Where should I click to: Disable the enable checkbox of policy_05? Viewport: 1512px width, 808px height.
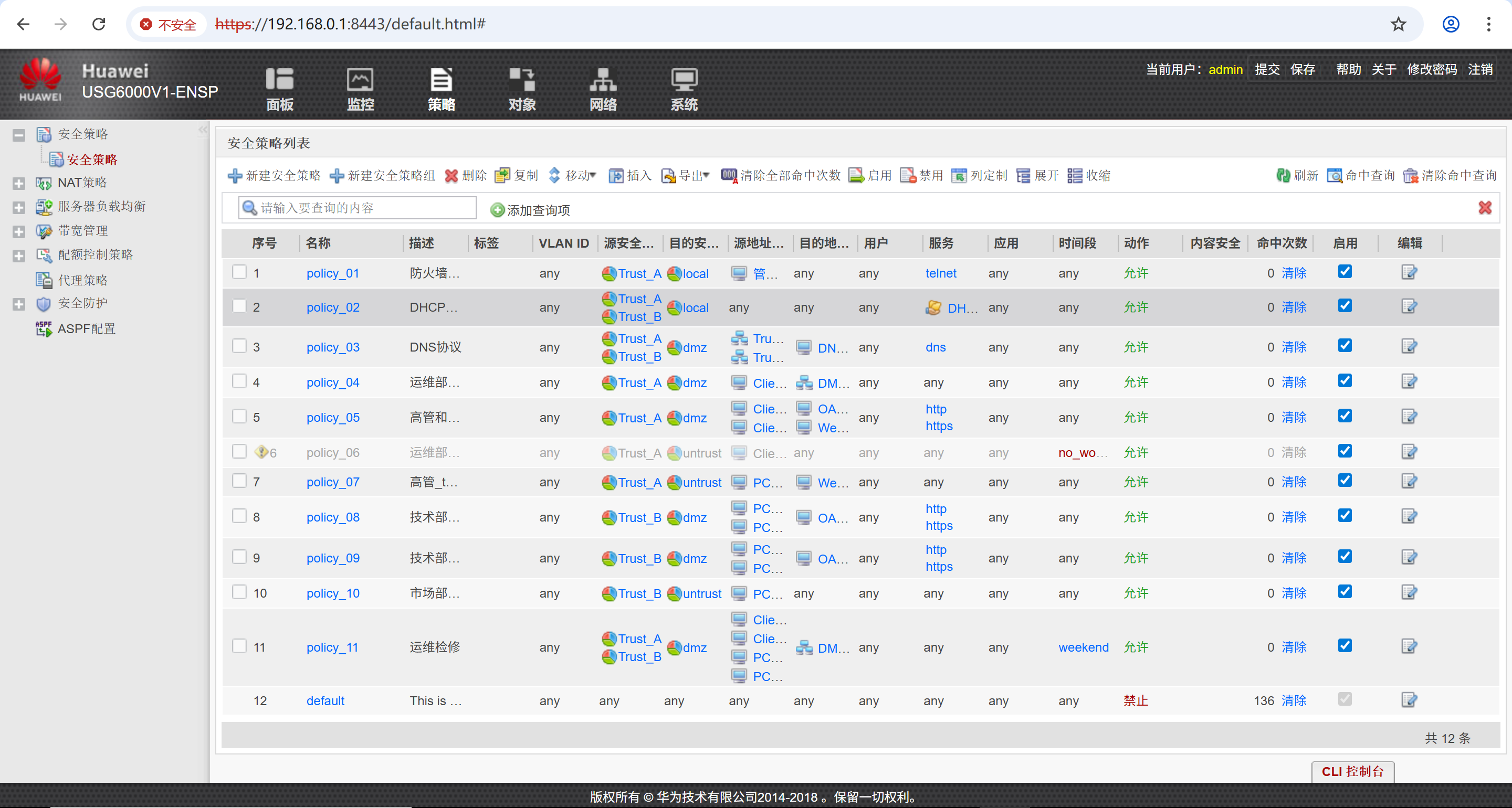[x=1345, y=416]
